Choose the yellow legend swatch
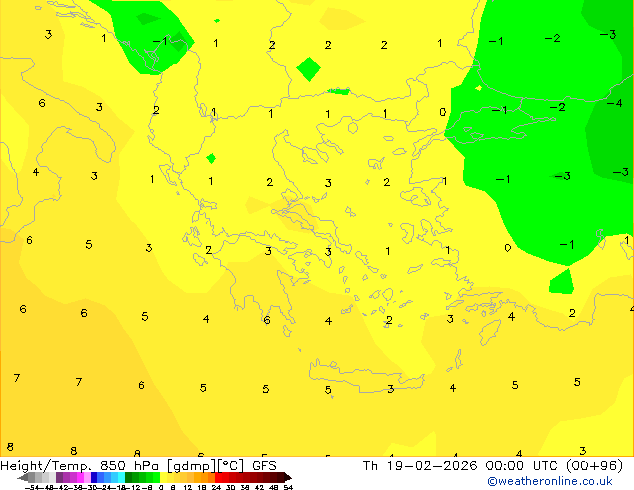634x490 pixels. [163, 477]
